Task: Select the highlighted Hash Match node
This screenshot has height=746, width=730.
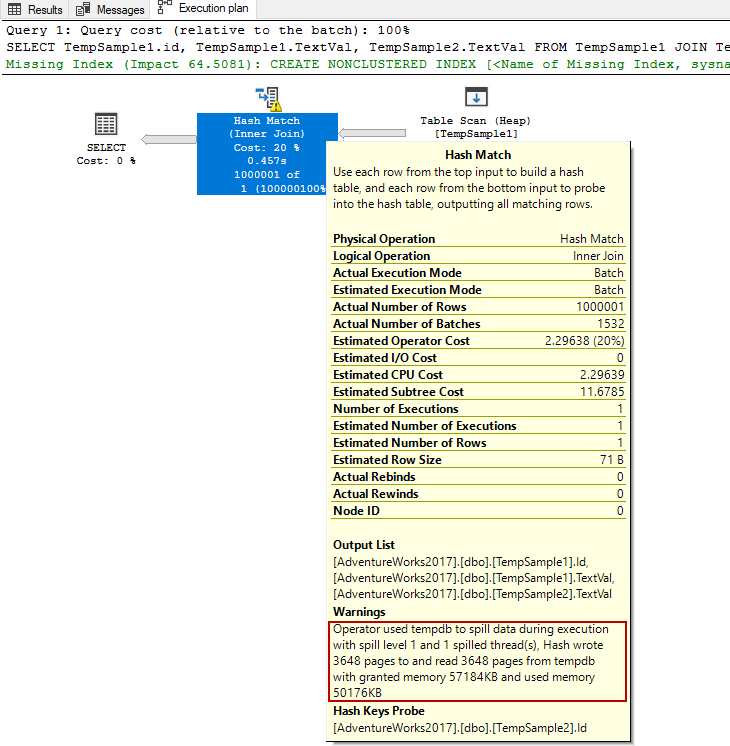Action: point(267,154)
